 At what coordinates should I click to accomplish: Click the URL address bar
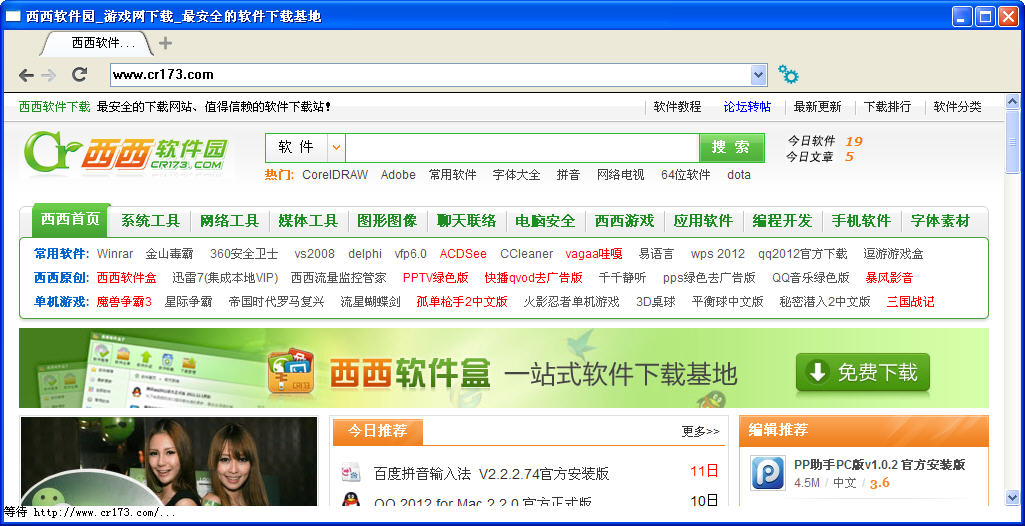click(430, 75)
